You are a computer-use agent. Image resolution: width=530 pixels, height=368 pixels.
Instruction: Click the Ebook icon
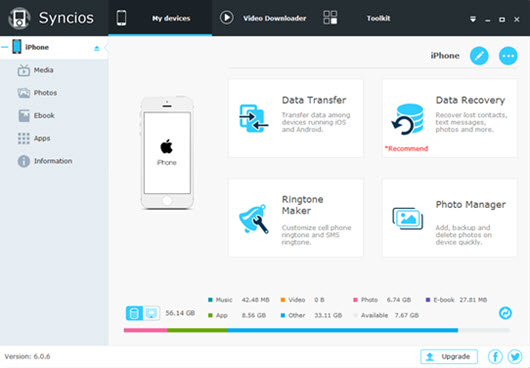click(24, 116)
